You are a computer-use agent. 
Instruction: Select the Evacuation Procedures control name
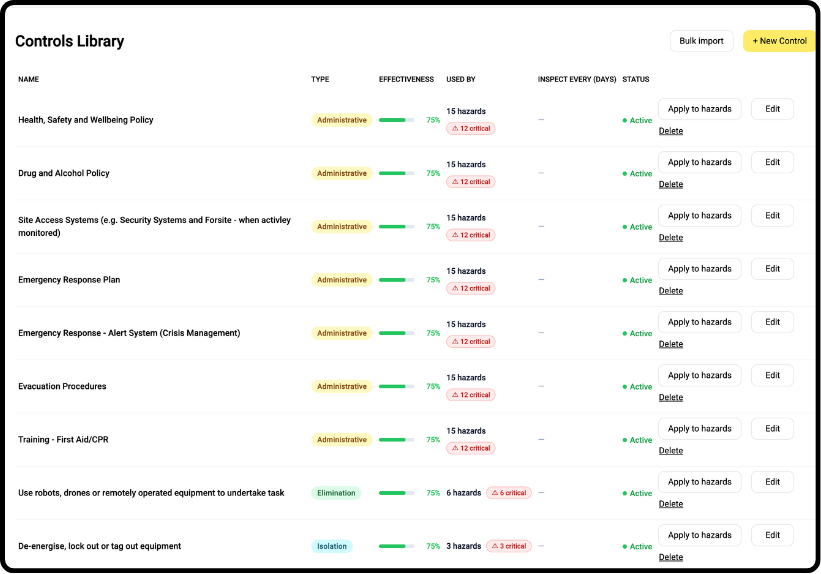[62, 387]
